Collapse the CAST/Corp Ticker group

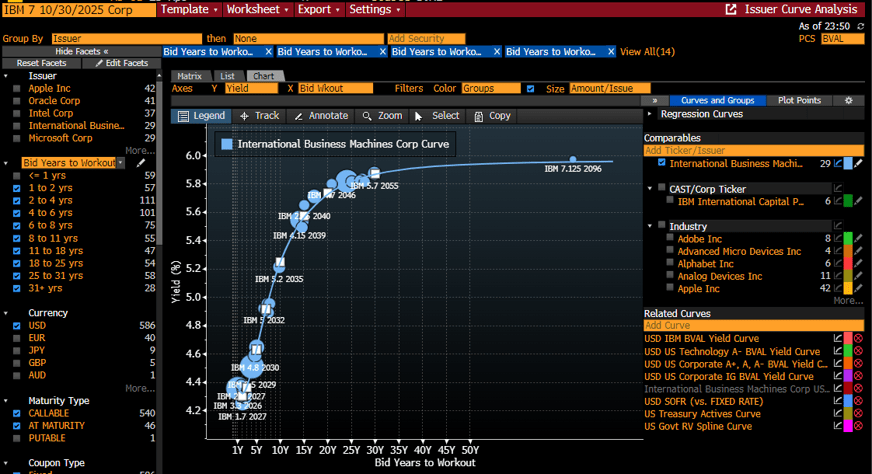click(x=650, y=189)
